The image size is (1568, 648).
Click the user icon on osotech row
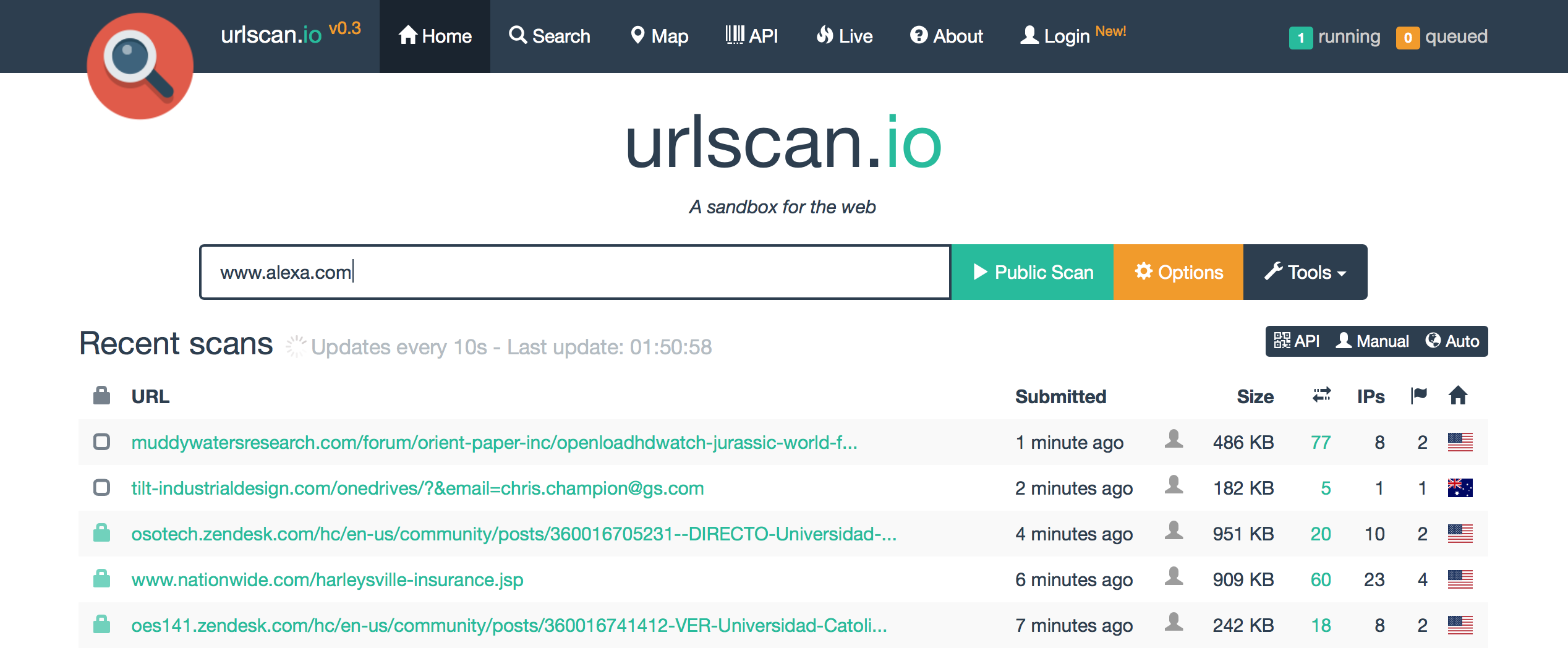pyautogui.click(x=1174, y=531)
